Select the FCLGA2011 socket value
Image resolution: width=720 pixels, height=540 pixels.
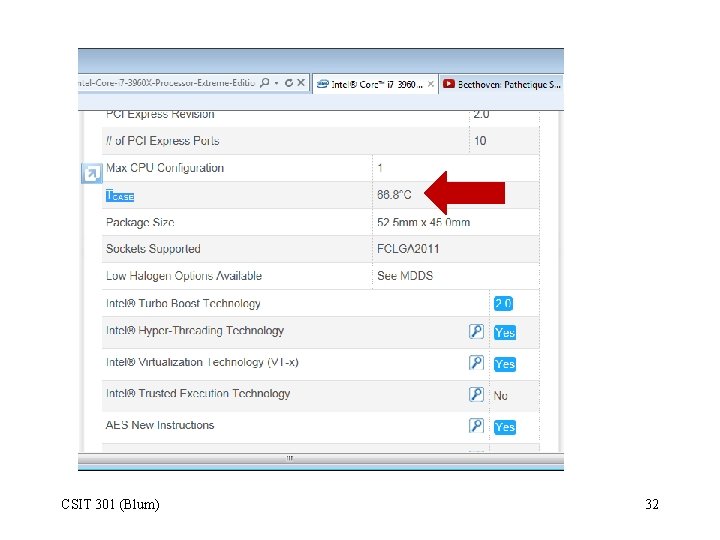408,249
